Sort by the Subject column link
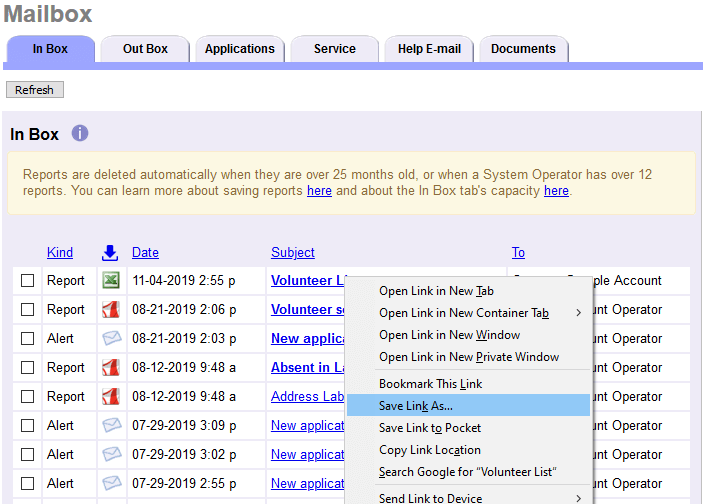The image size is (720, 504). point(292,252)
